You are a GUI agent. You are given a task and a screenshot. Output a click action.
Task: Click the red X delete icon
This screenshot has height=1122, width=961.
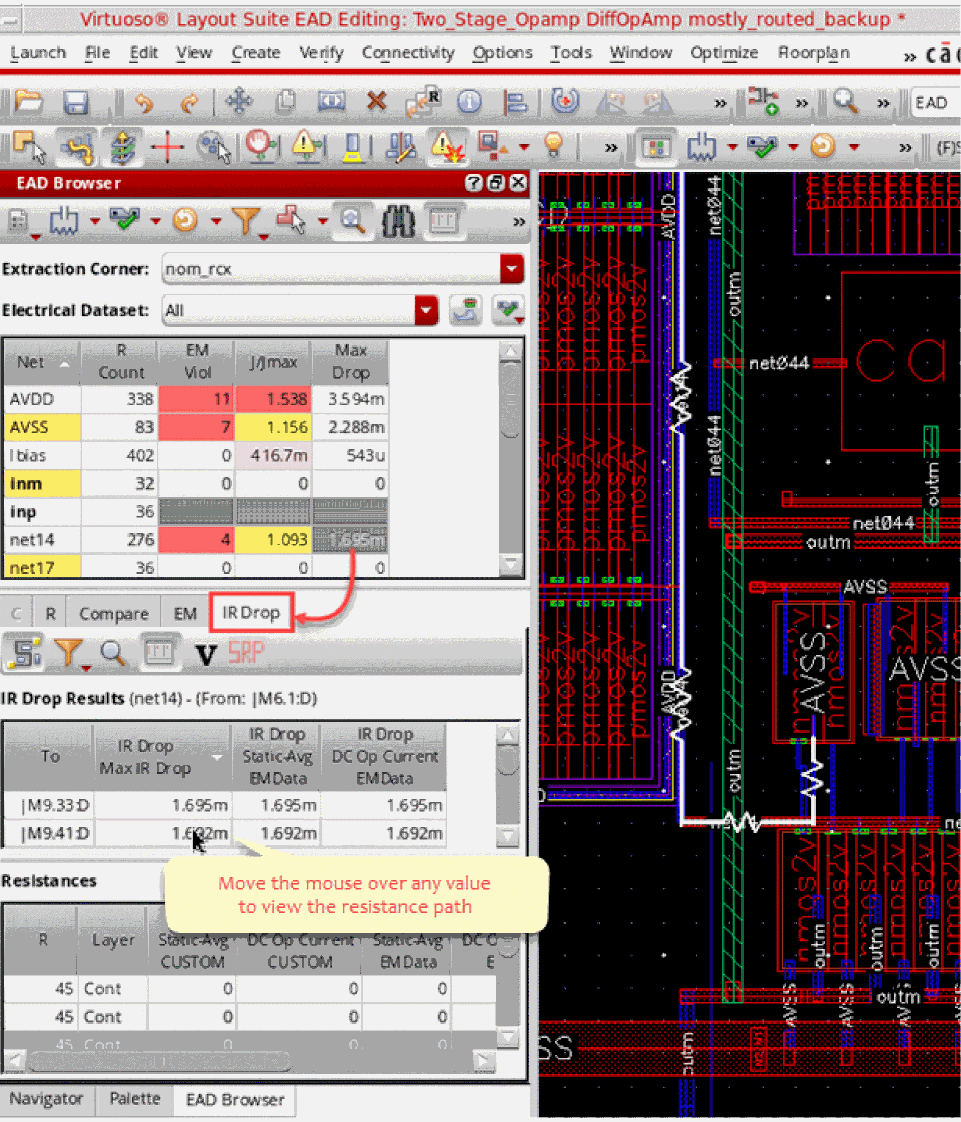376,102
